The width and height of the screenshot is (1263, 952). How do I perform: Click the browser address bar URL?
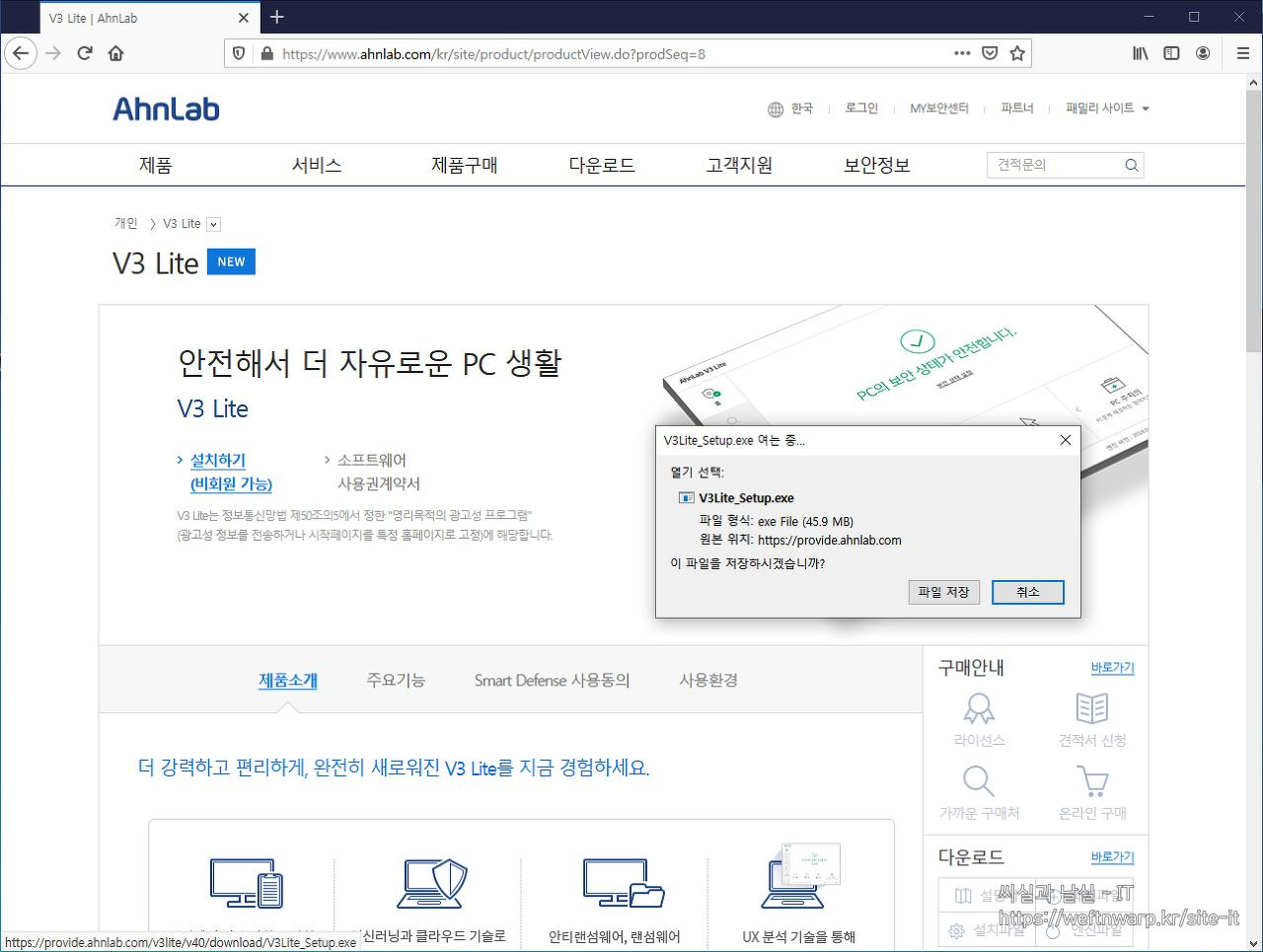click(x=493, y=53)
